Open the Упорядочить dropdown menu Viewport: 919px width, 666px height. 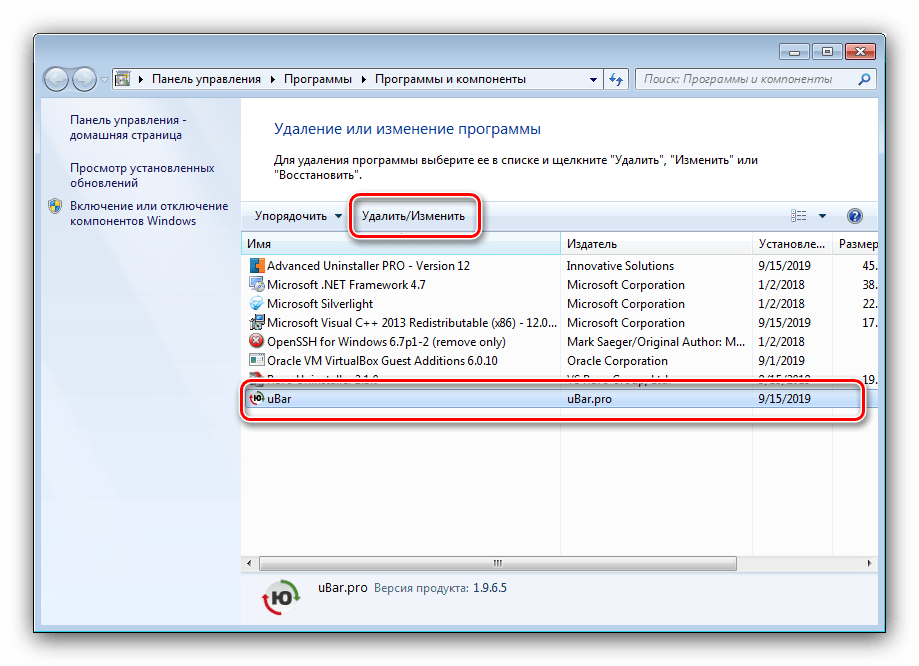click(x=297, y=216)
